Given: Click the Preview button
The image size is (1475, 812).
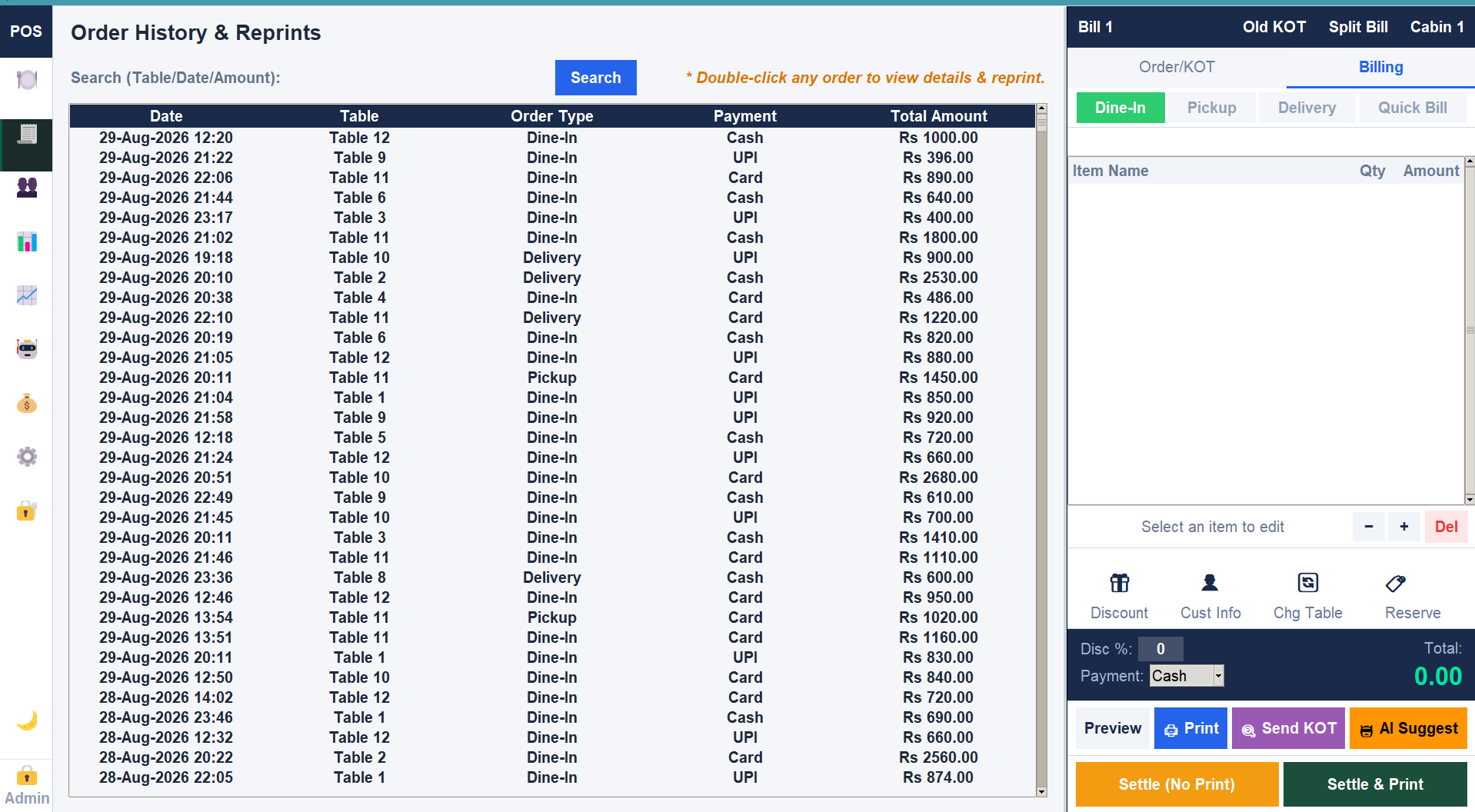Looking at the screenshot, I should (1112, 728).
